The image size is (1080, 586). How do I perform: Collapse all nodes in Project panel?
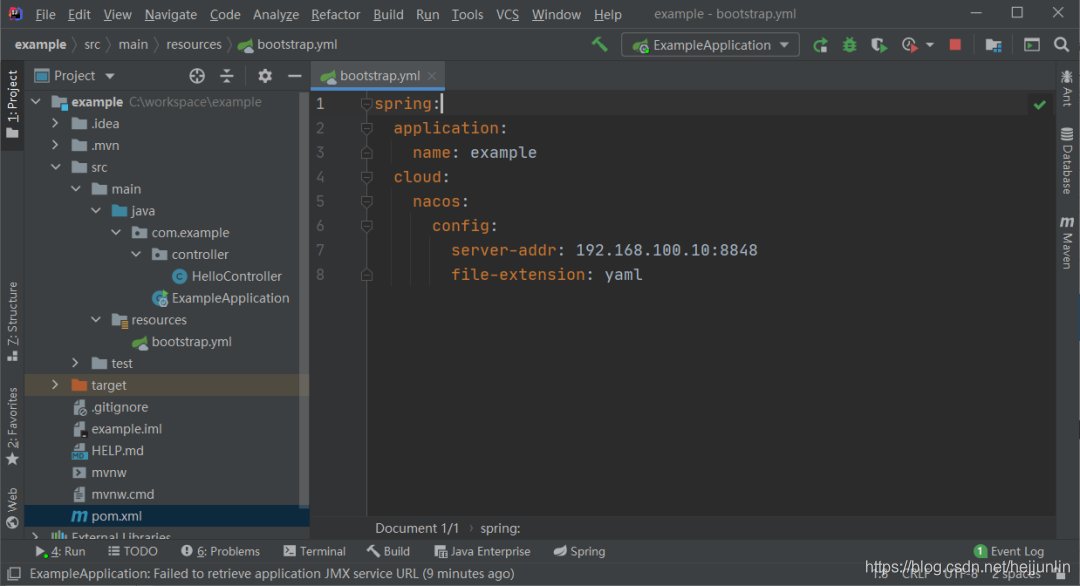(x=227, y=76)
